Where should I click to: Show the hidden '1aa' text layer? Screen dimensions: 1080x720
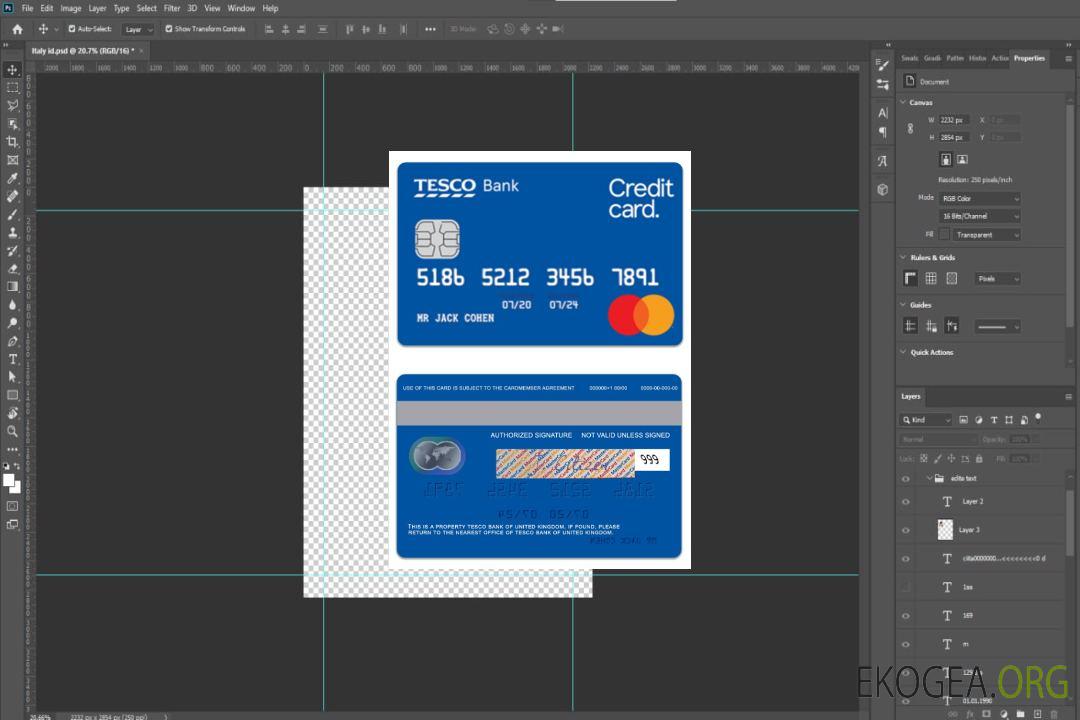click(x=906, y=587)
